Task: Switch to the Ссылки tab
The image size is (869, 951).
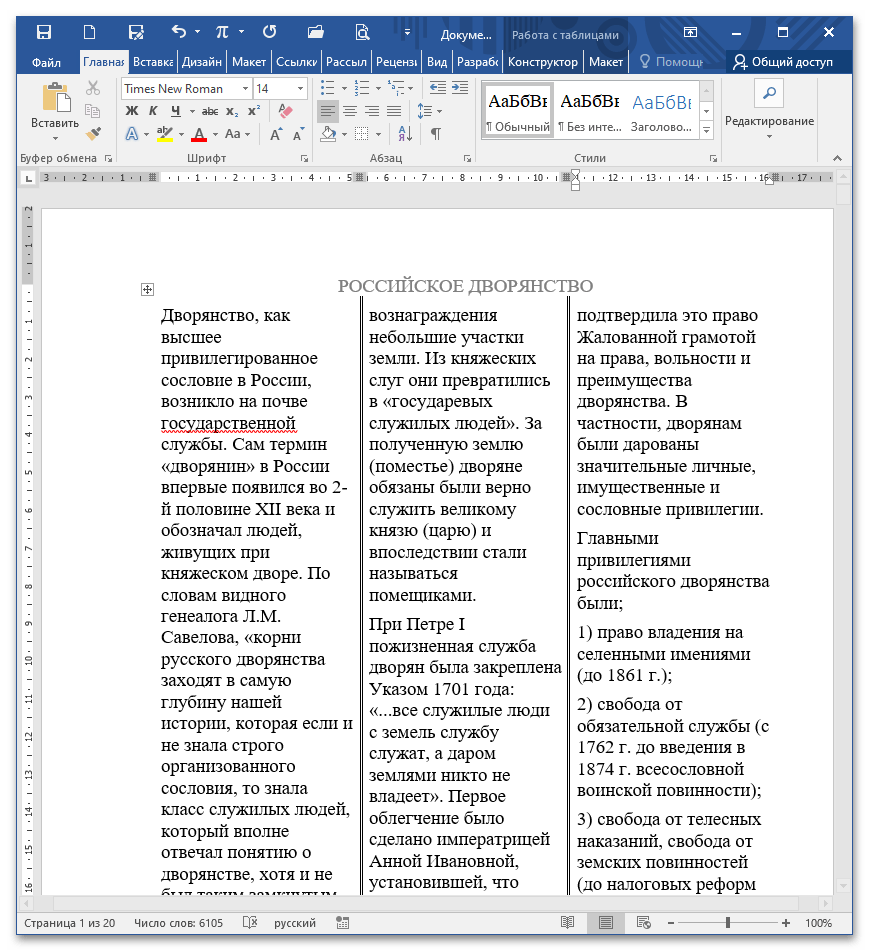Action: point(297,62)
